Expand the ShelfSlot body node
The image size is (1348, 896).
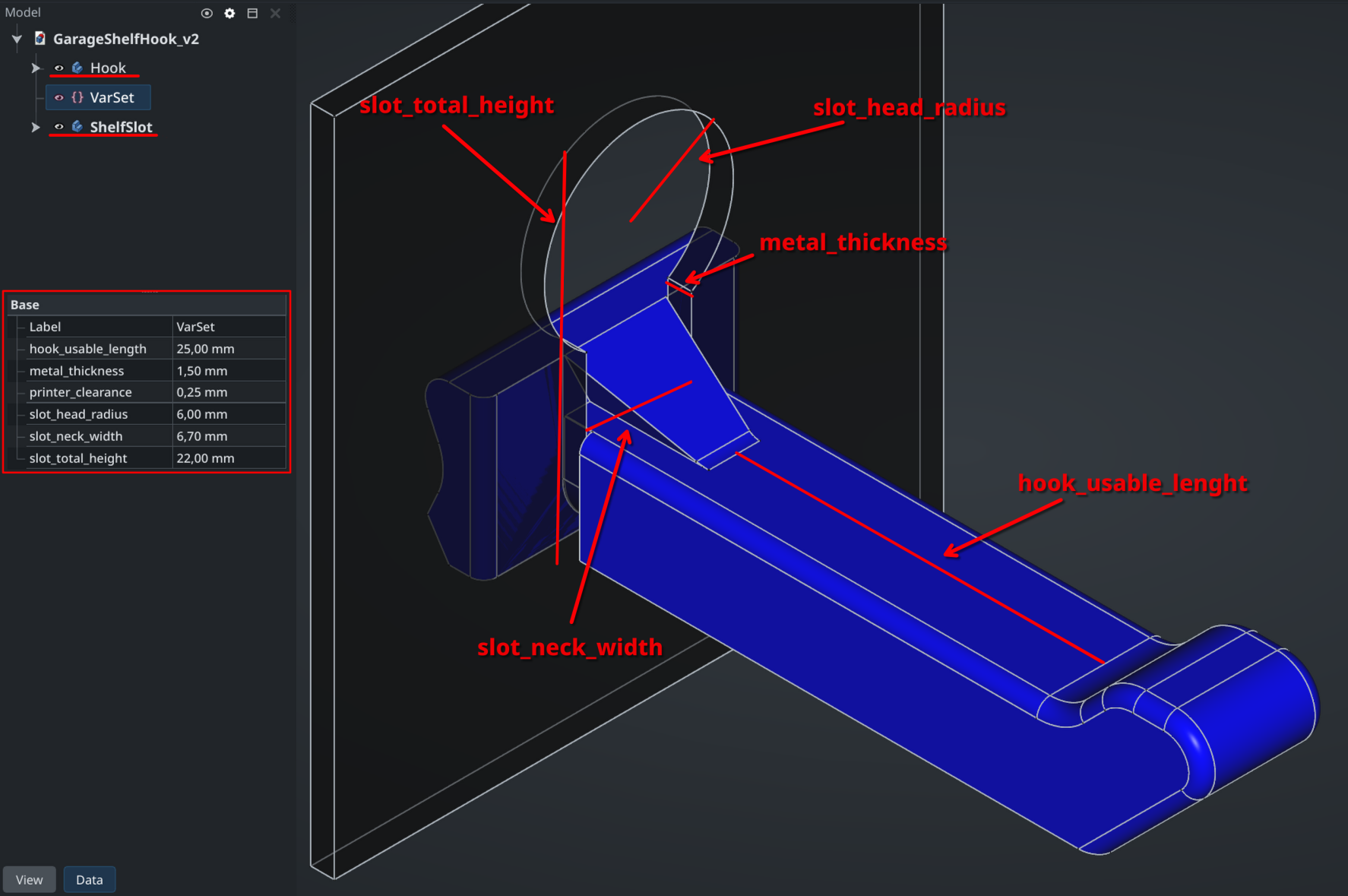pos(35,127)
